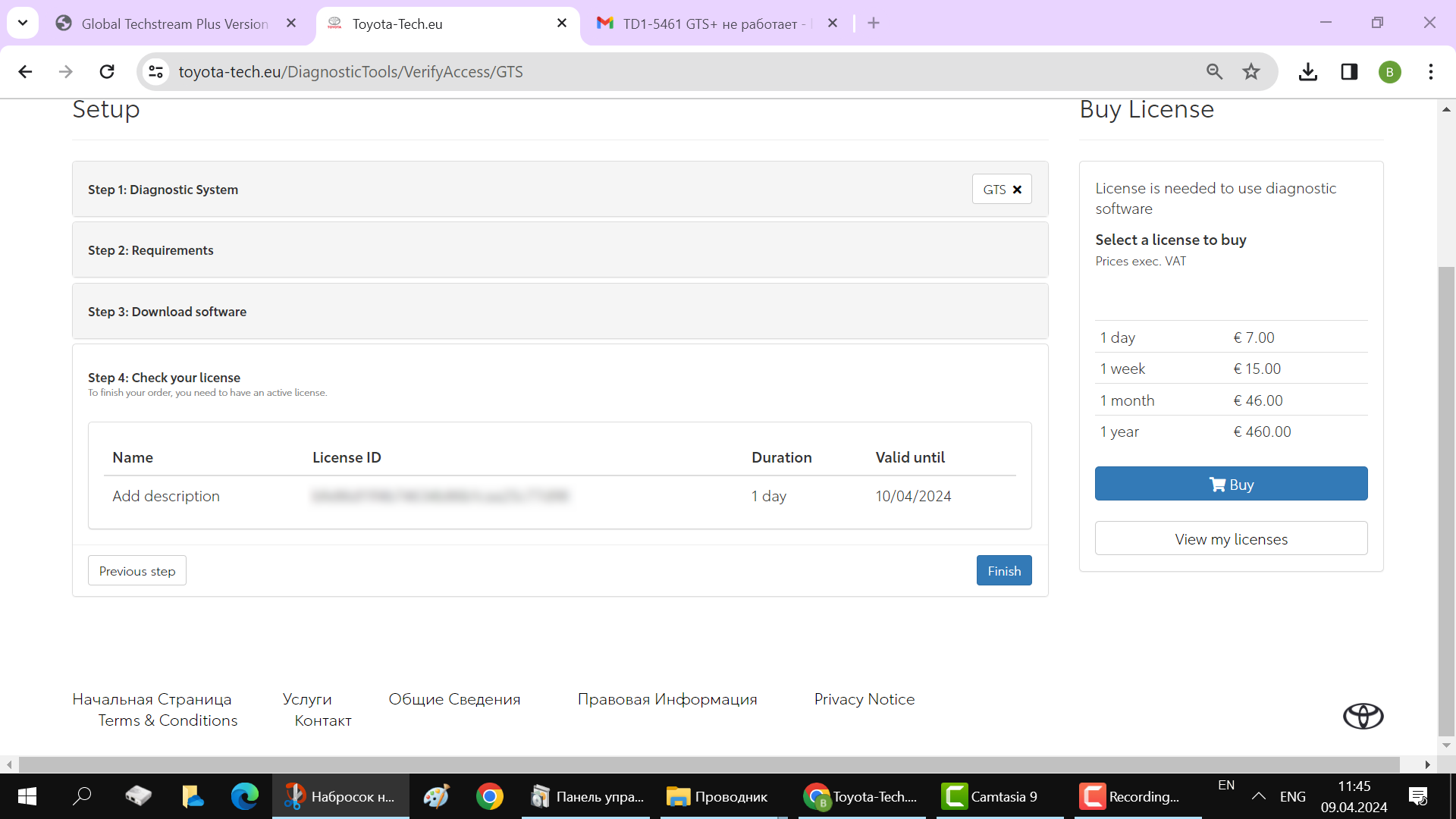Image resolution: width=1456 pixels, height=819 pixels.
Task: Remove GTS selection via x button
Action: coord(1017,190)
